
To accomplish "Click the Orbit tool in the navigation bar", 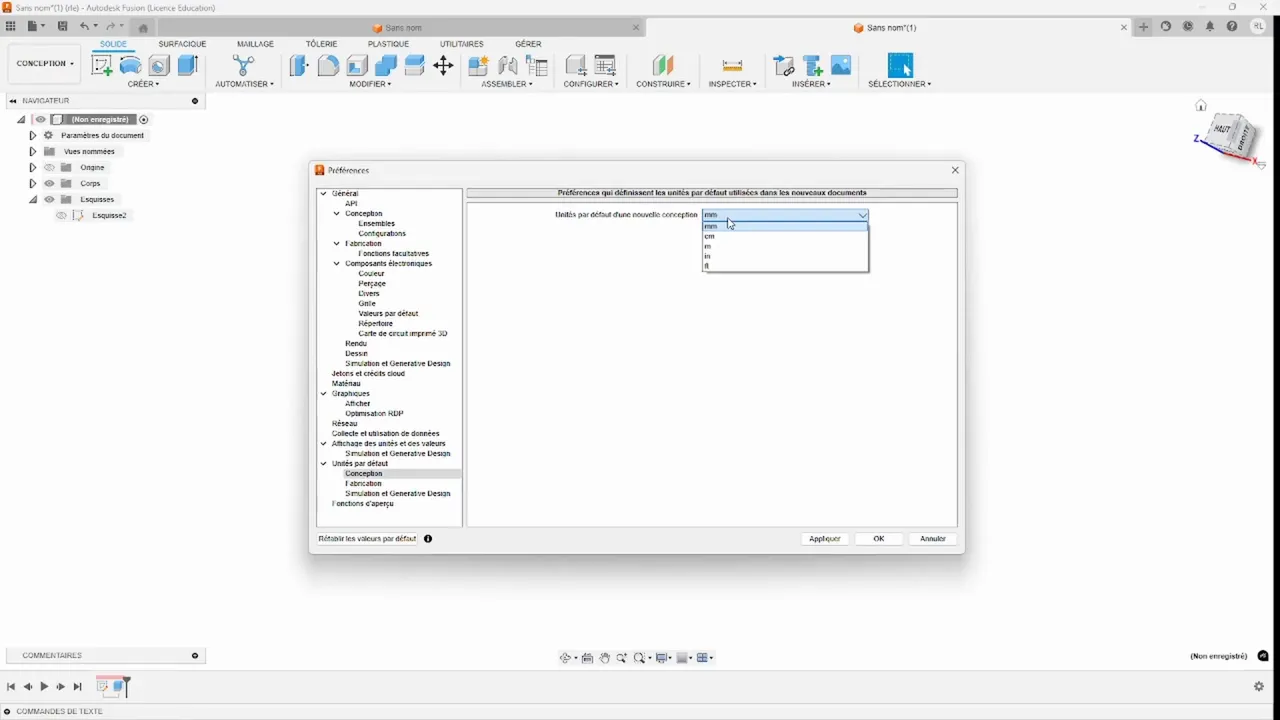I will (566, 658).
